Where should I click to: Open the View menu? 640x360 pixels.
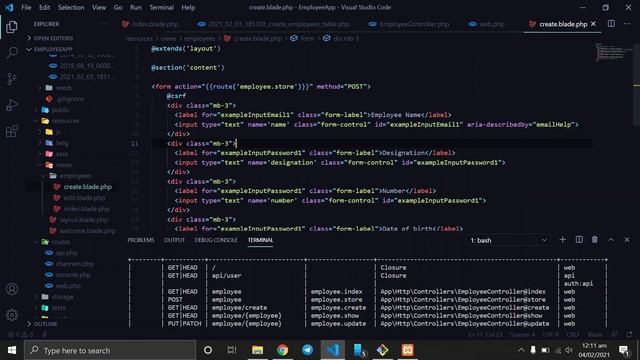(99, 7)
